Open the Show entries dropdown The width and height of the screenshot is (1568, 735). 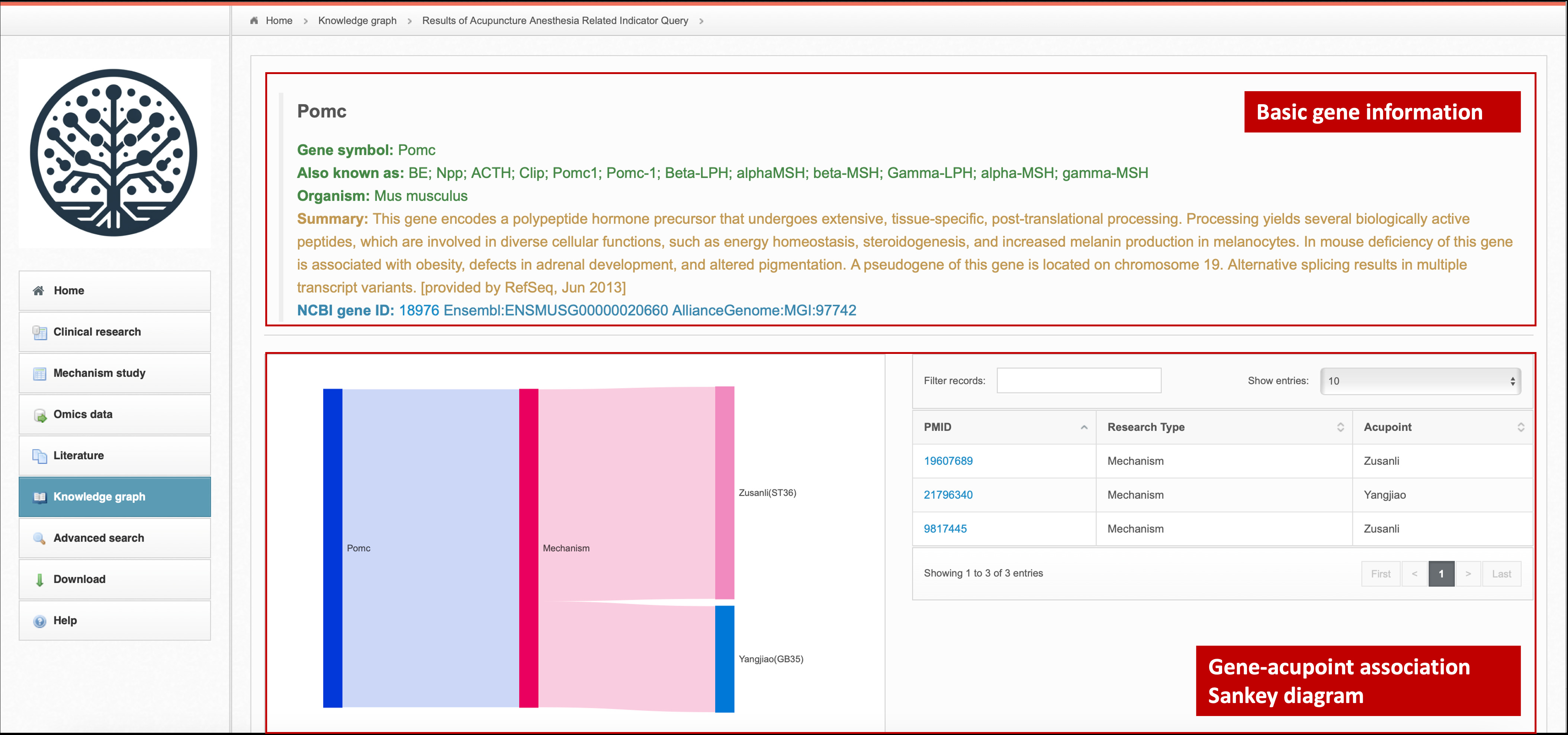[1420, 381]
